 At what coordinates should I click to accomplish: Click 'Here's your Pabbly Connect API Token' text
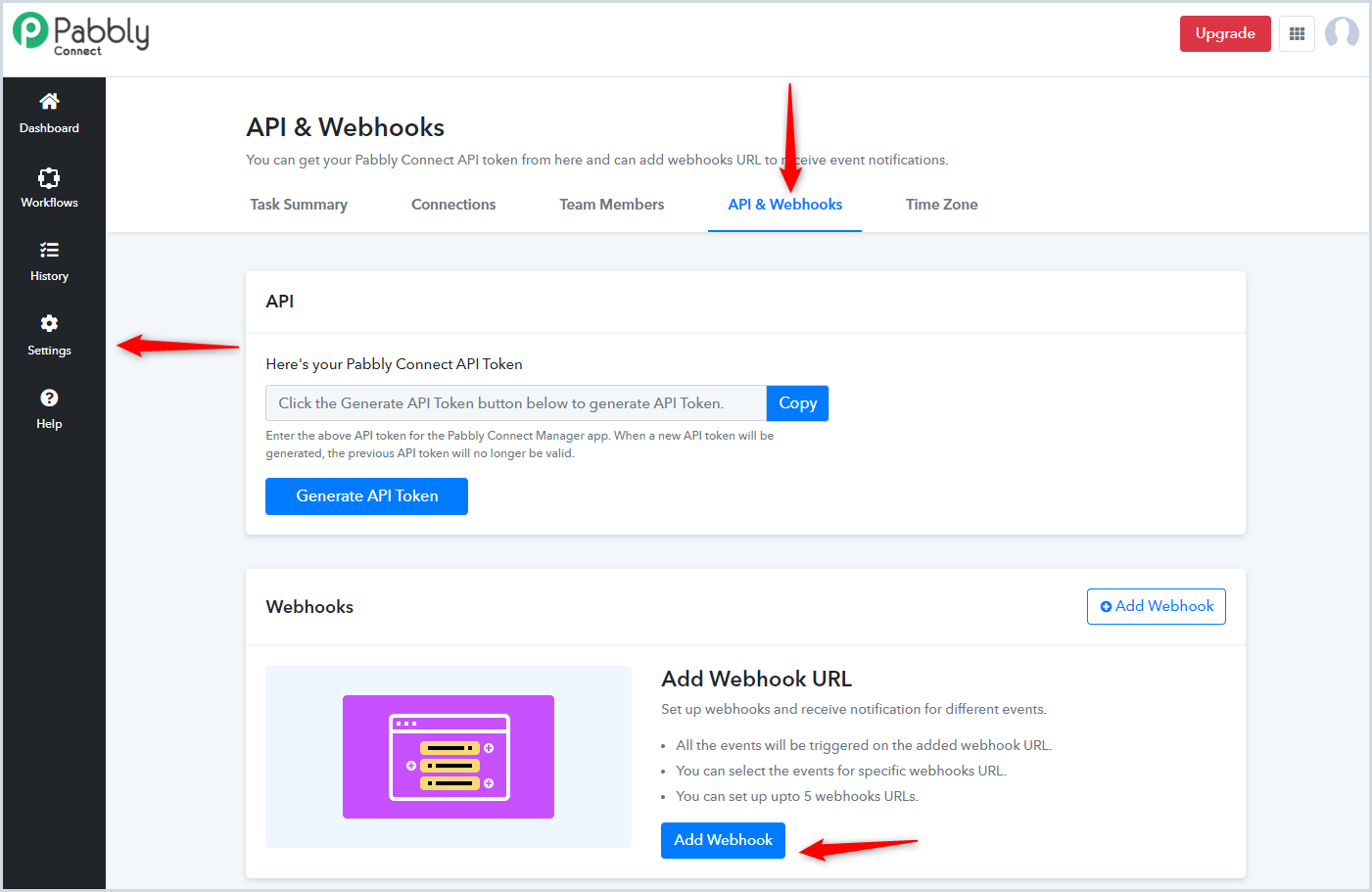click(x=394, y=364)
